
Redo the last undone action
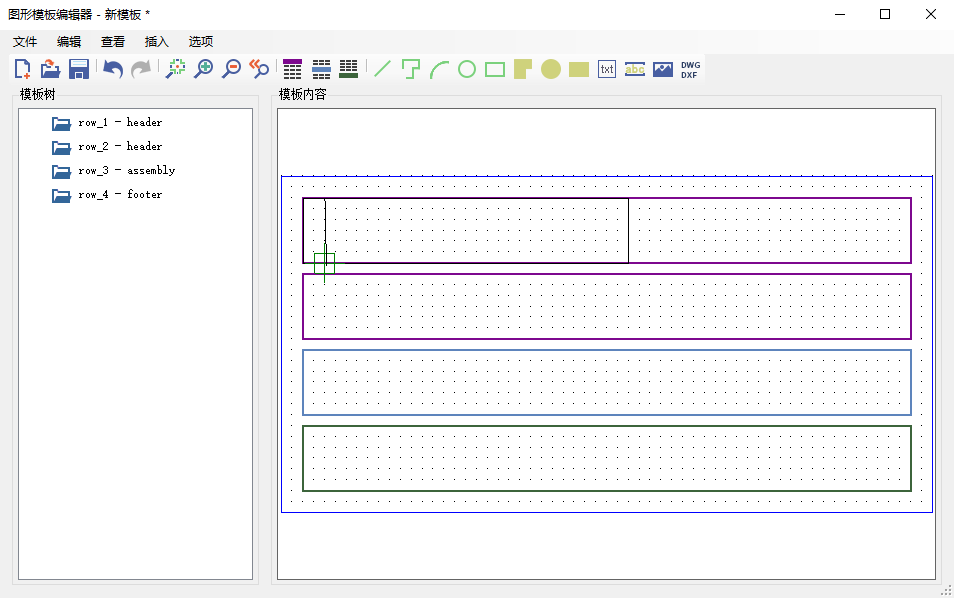pyautogui.click(x=141, y=69)
